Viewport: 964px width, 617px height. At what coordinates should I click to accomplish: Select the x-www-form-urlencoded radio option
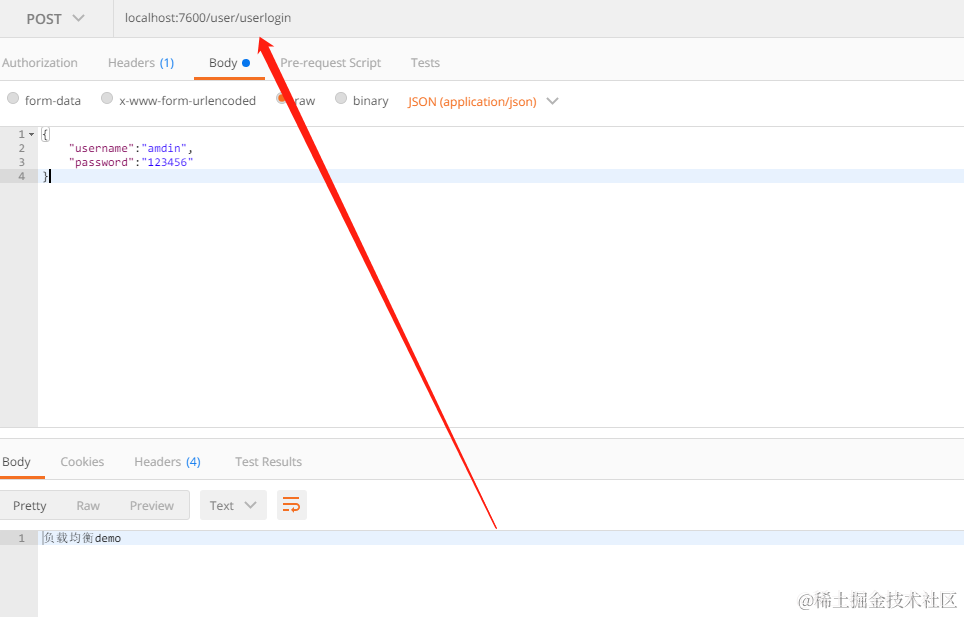point(107,98)
